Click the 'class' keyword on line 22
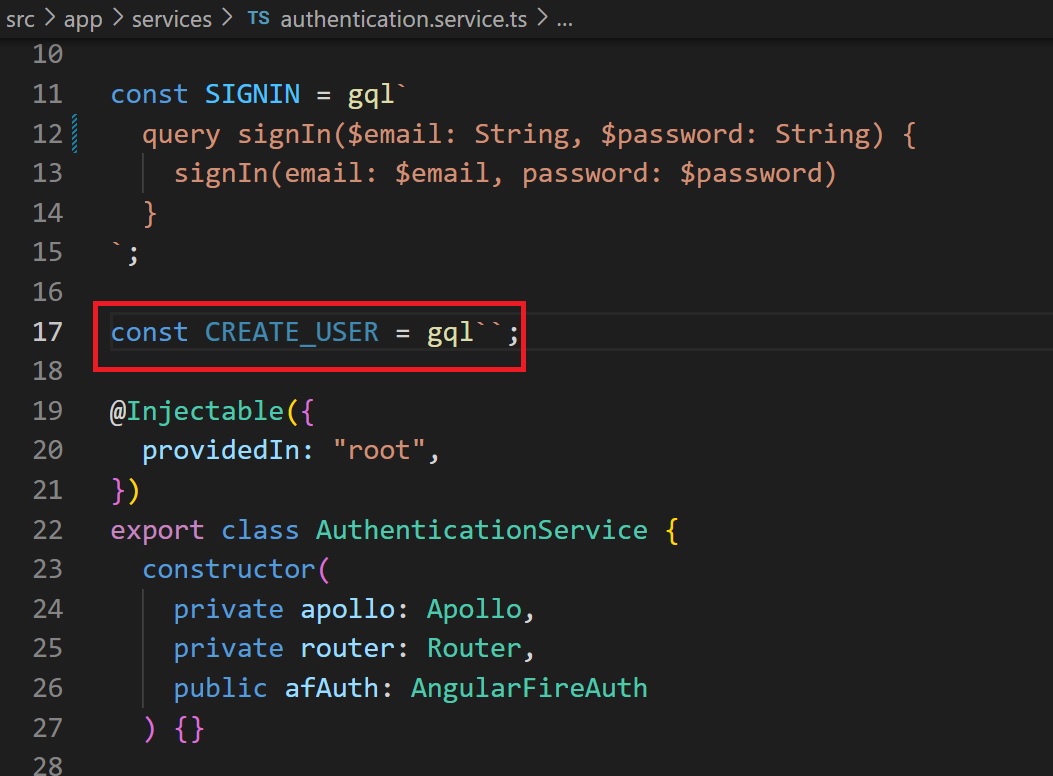1053x776 pixels. [260, 530]
